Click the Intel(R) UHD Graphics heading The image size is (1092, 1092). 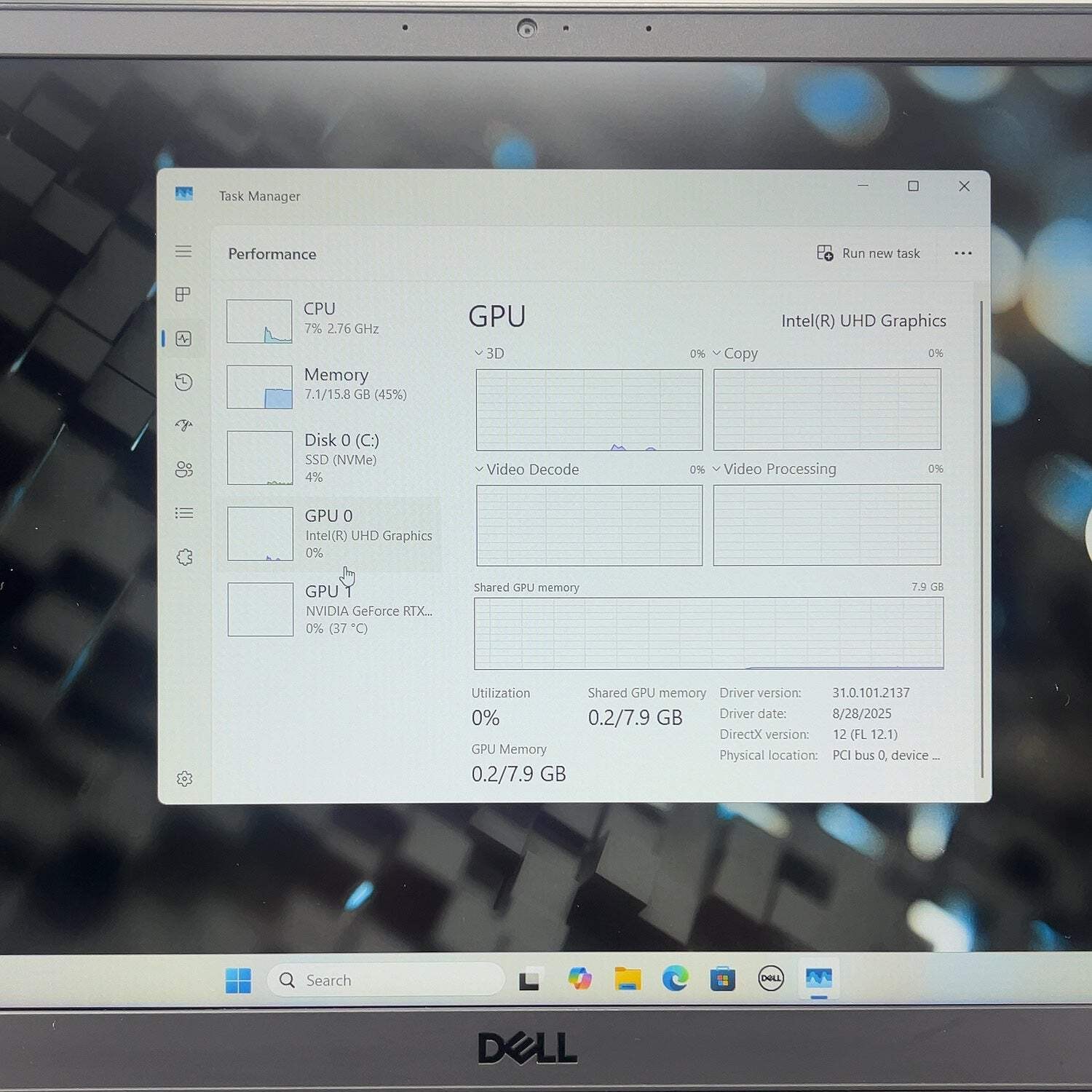(863, 321)
